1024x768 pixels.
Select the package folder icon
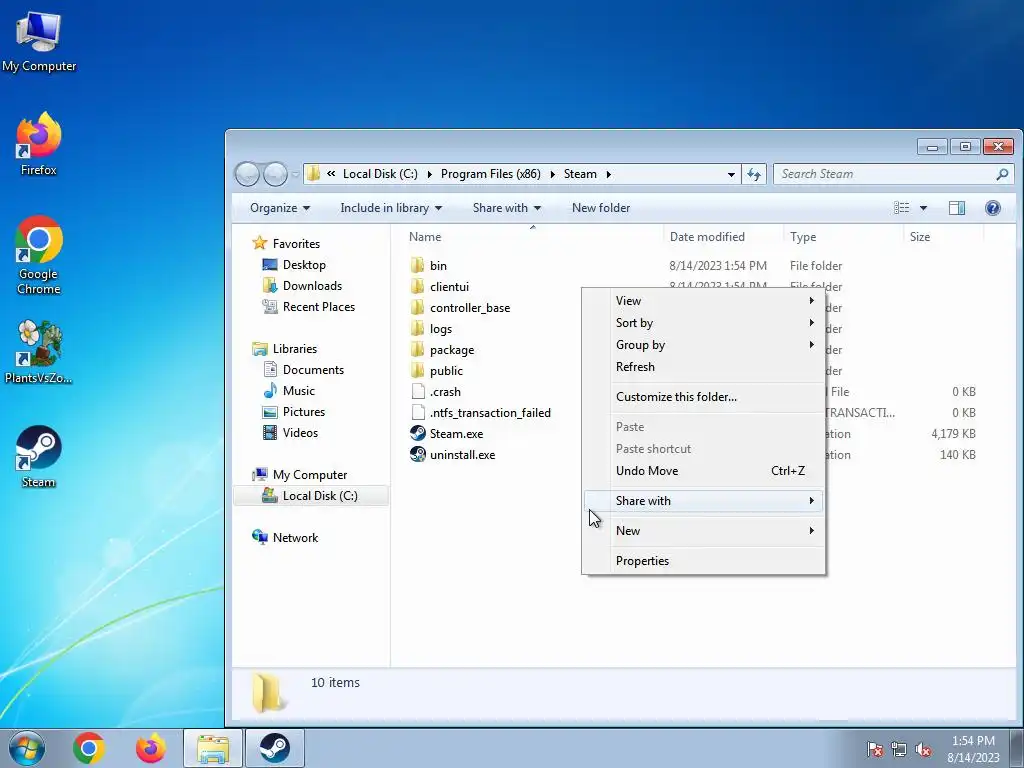tap(417, 349)
